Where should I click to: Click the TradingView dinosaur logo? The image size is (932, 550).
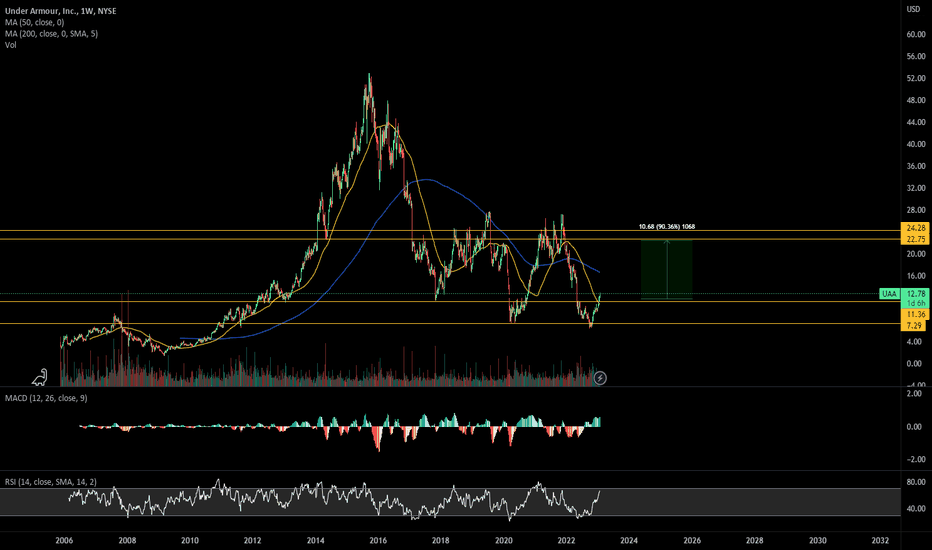click(40, 377)
